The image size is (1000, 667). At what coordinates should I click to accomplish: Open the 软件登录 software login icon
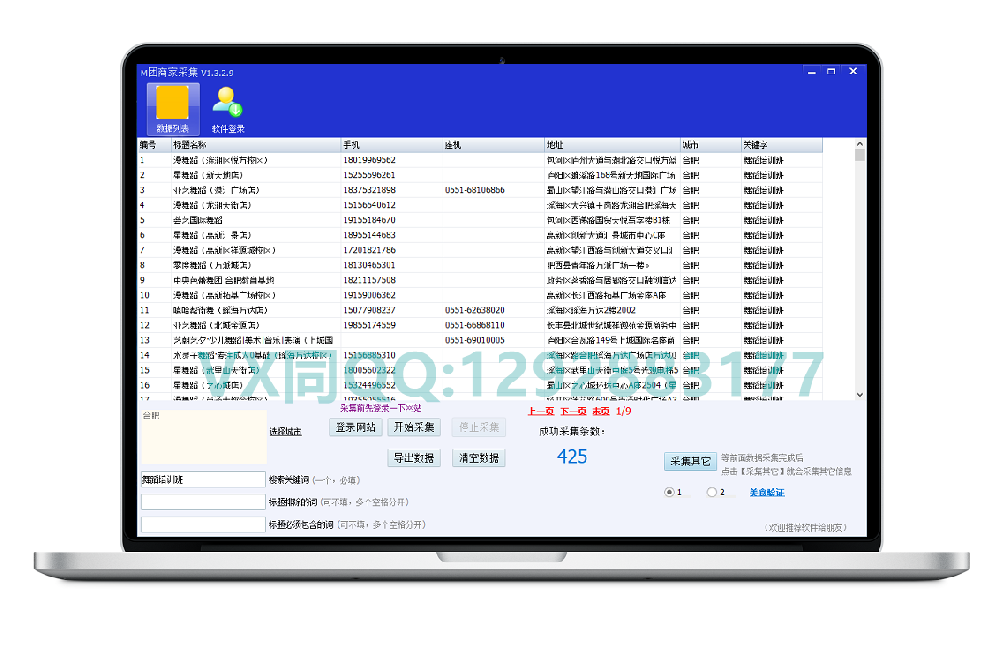click(228, 110)
